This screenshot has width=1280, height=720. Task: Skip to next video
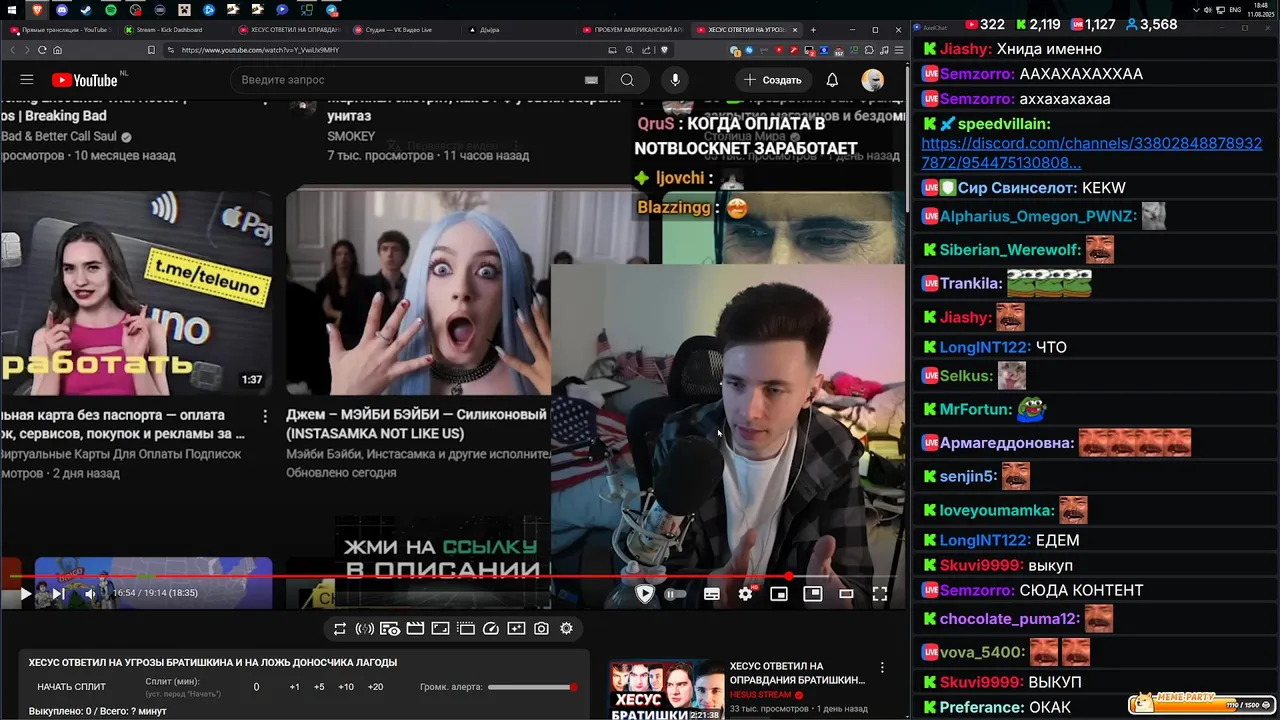click(58, 594)
